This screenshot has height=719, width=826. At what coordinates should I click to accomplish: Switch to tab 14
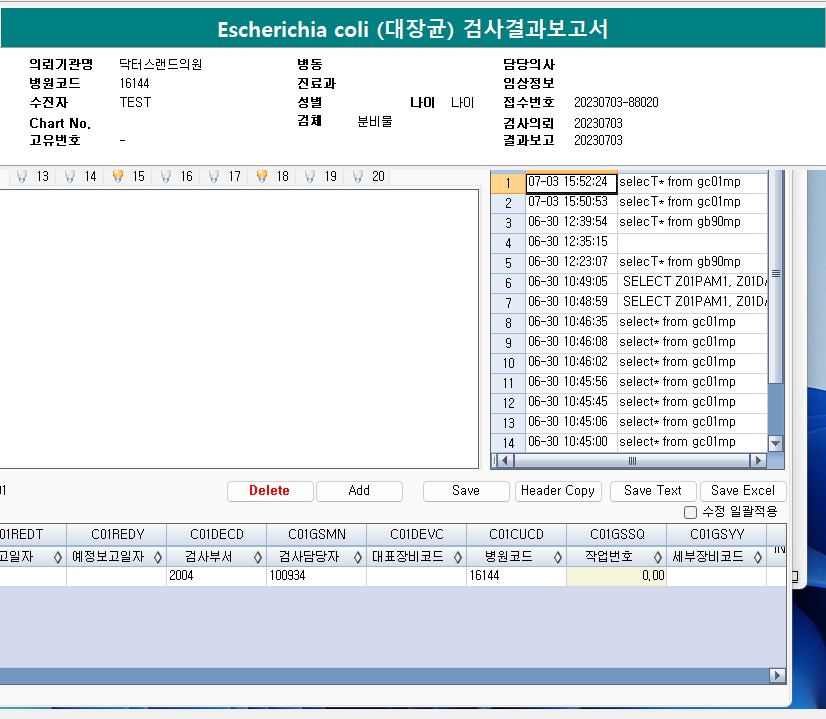(90, 176)
